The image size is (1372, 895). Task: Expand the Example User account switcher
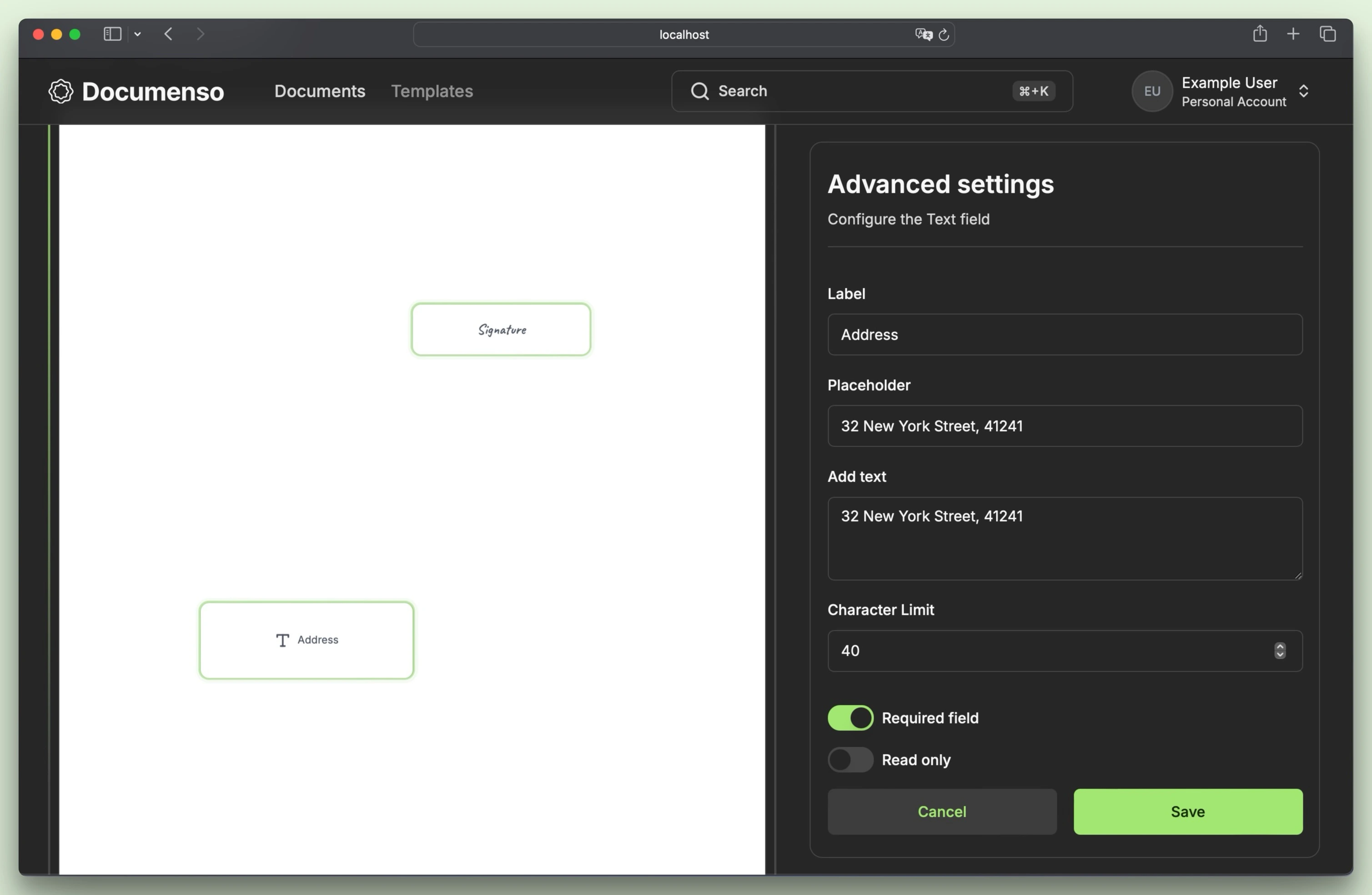pyautogui.click(x=1303, y=91)
